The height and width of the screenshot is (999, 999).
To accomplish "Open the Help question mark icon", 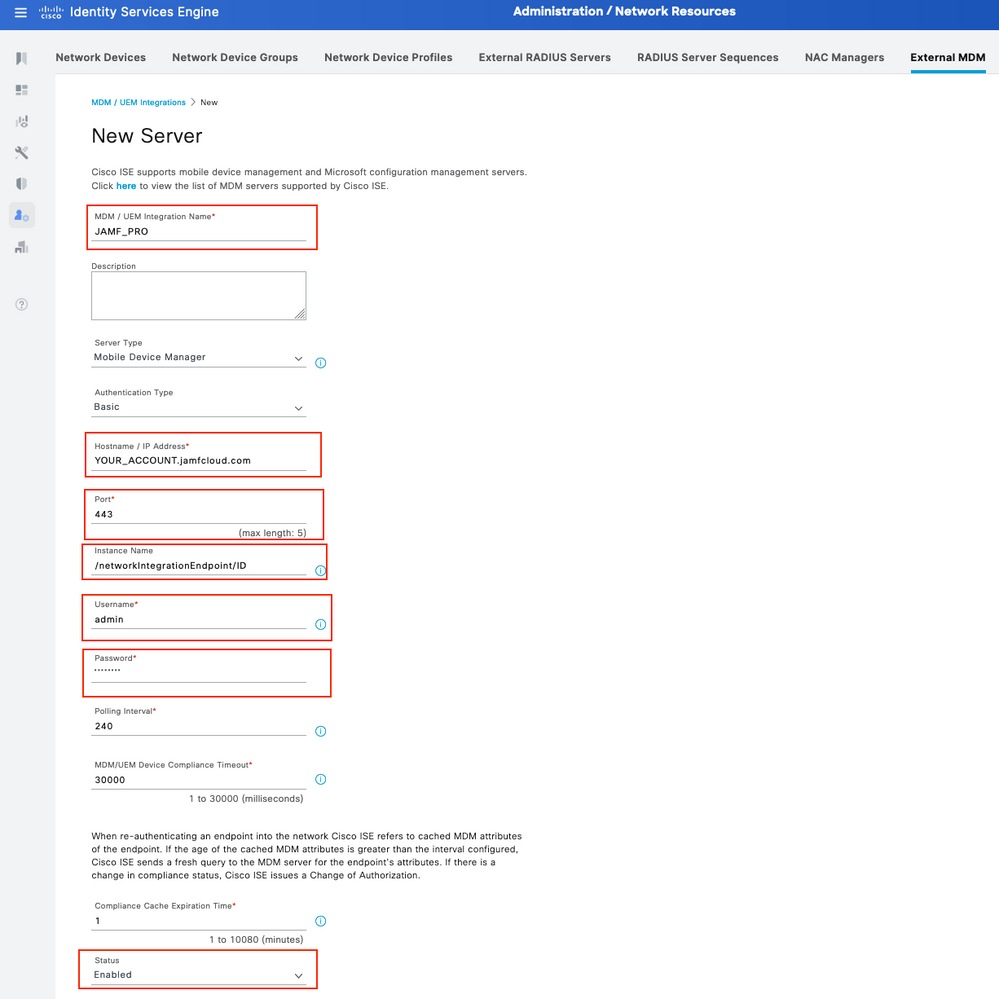I will (x=20, y=302).
